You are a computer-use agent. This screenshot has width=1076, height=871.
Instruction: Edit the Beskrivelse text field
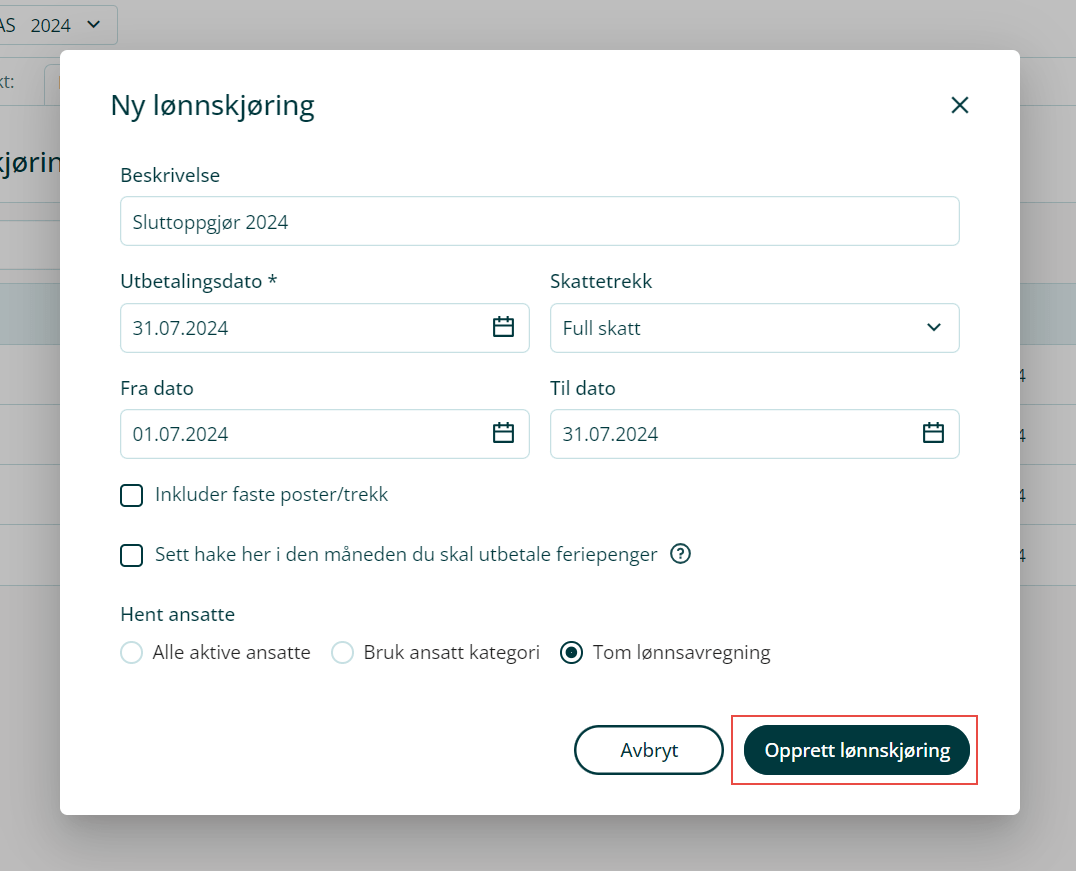(x=539, y=221)
